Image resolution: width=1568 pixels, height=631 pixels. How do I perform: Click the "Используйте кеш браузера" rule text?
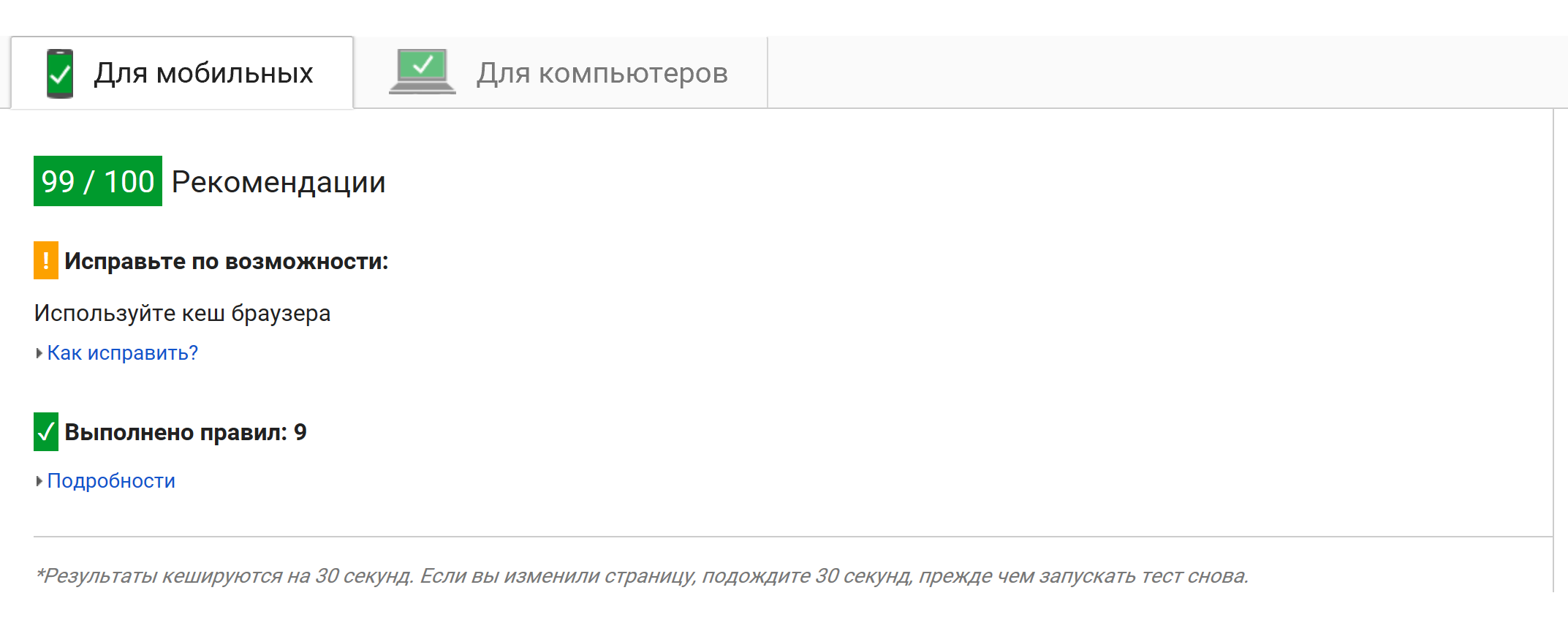[x=182, y=313]
